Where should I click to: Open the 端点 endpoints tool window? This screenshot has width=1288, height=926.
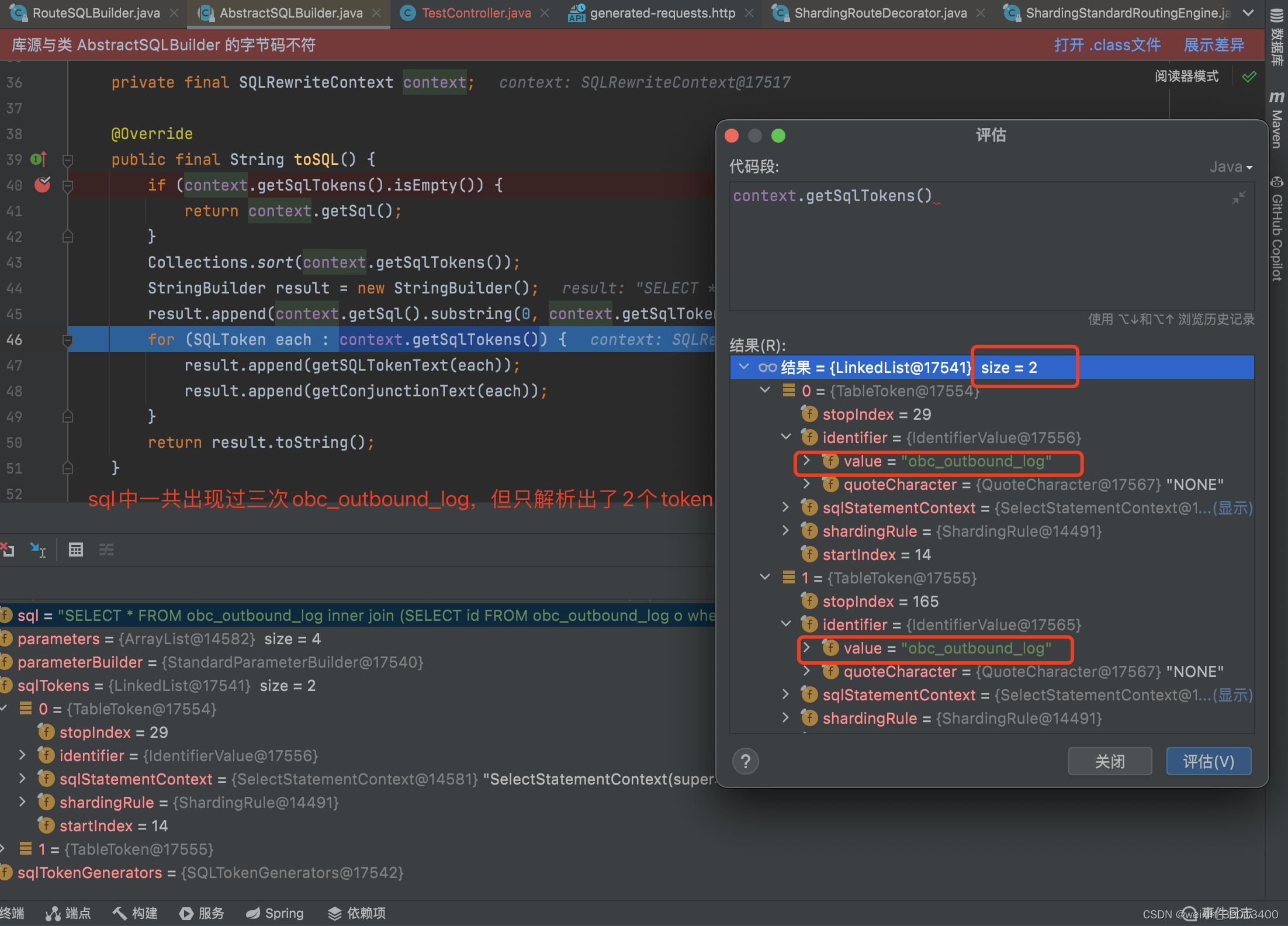point(69,913)
